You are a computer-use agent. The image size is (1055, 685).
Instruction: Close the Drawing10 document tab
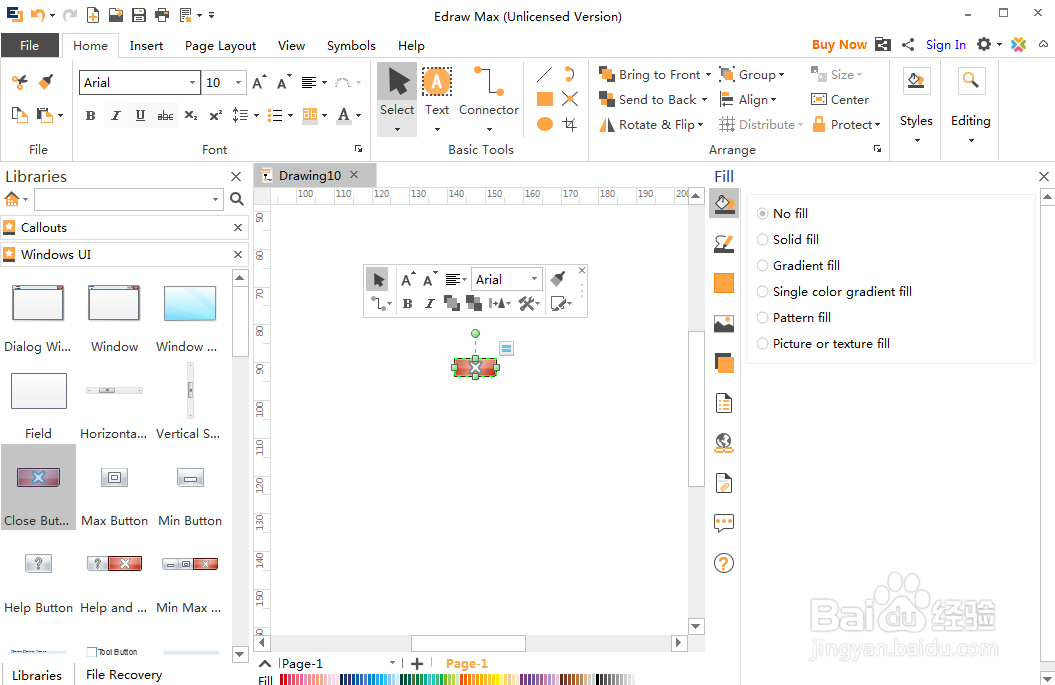354,175
